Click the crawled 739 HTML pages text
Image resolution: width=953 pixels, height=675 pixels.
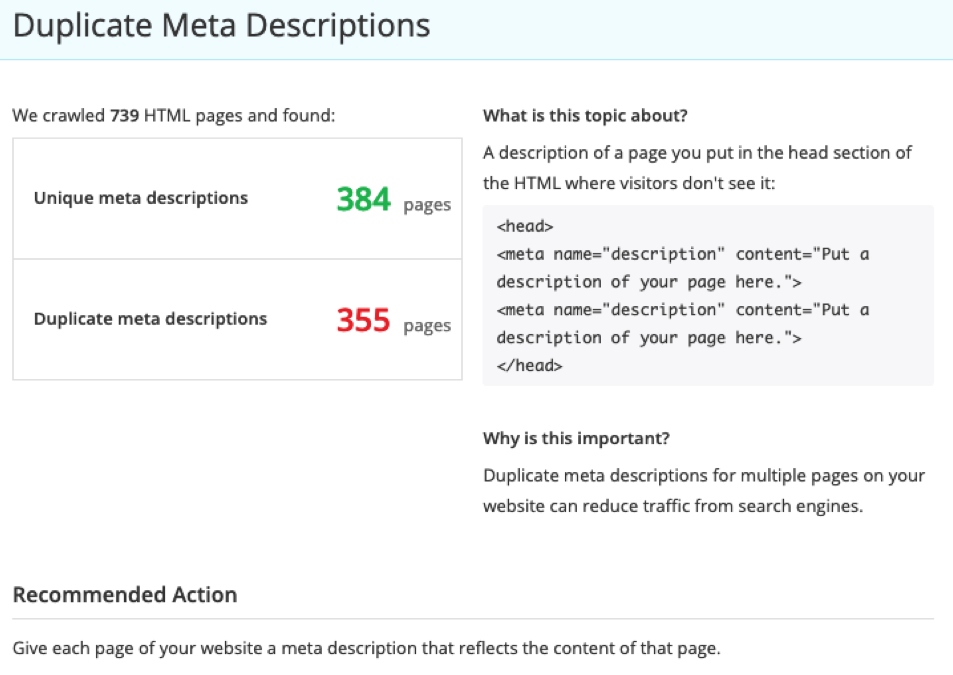(173, 116)
